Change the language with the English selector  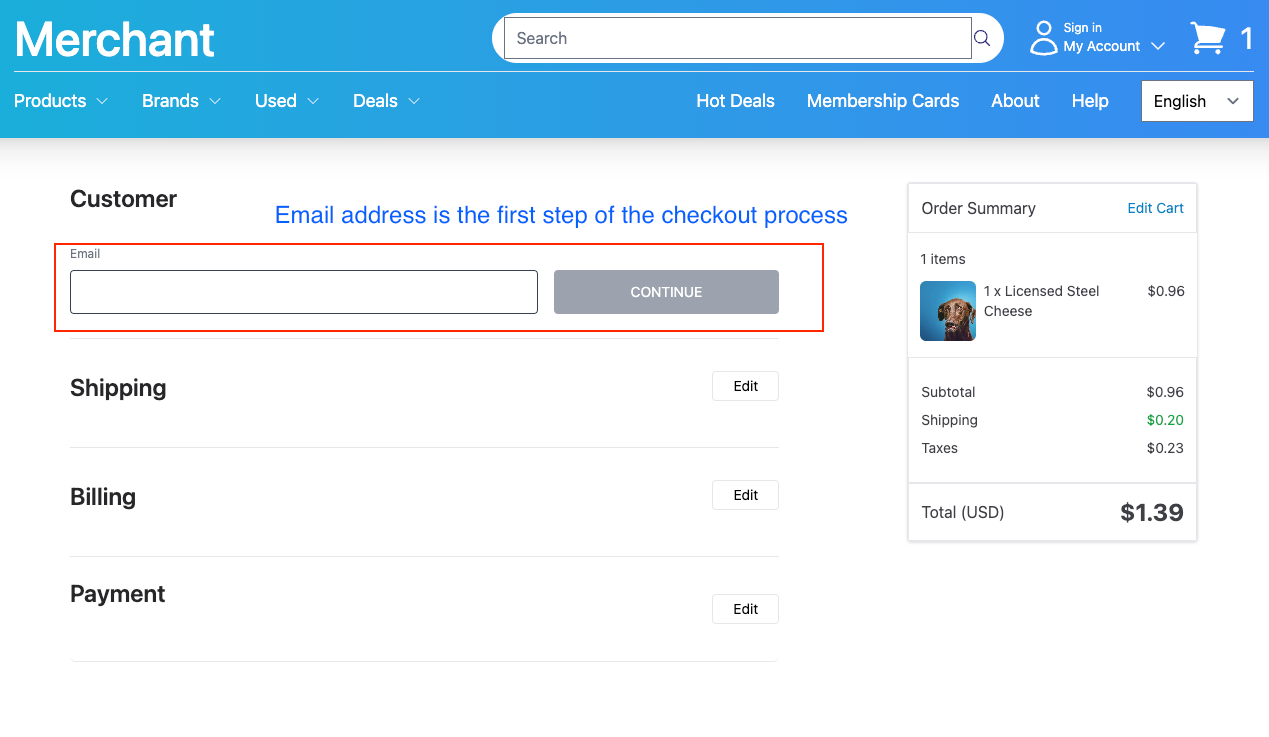1196,101
